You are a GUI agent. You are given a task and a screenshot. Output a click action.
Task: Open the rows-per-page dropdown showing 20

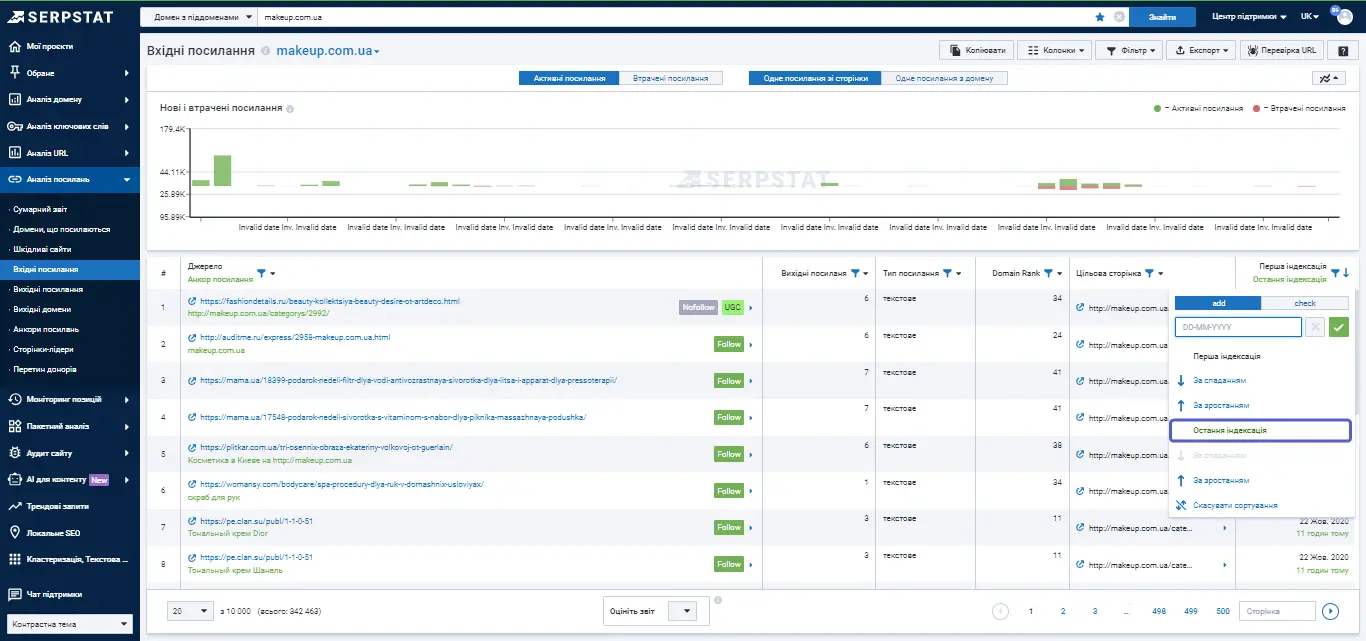[190, 611]
